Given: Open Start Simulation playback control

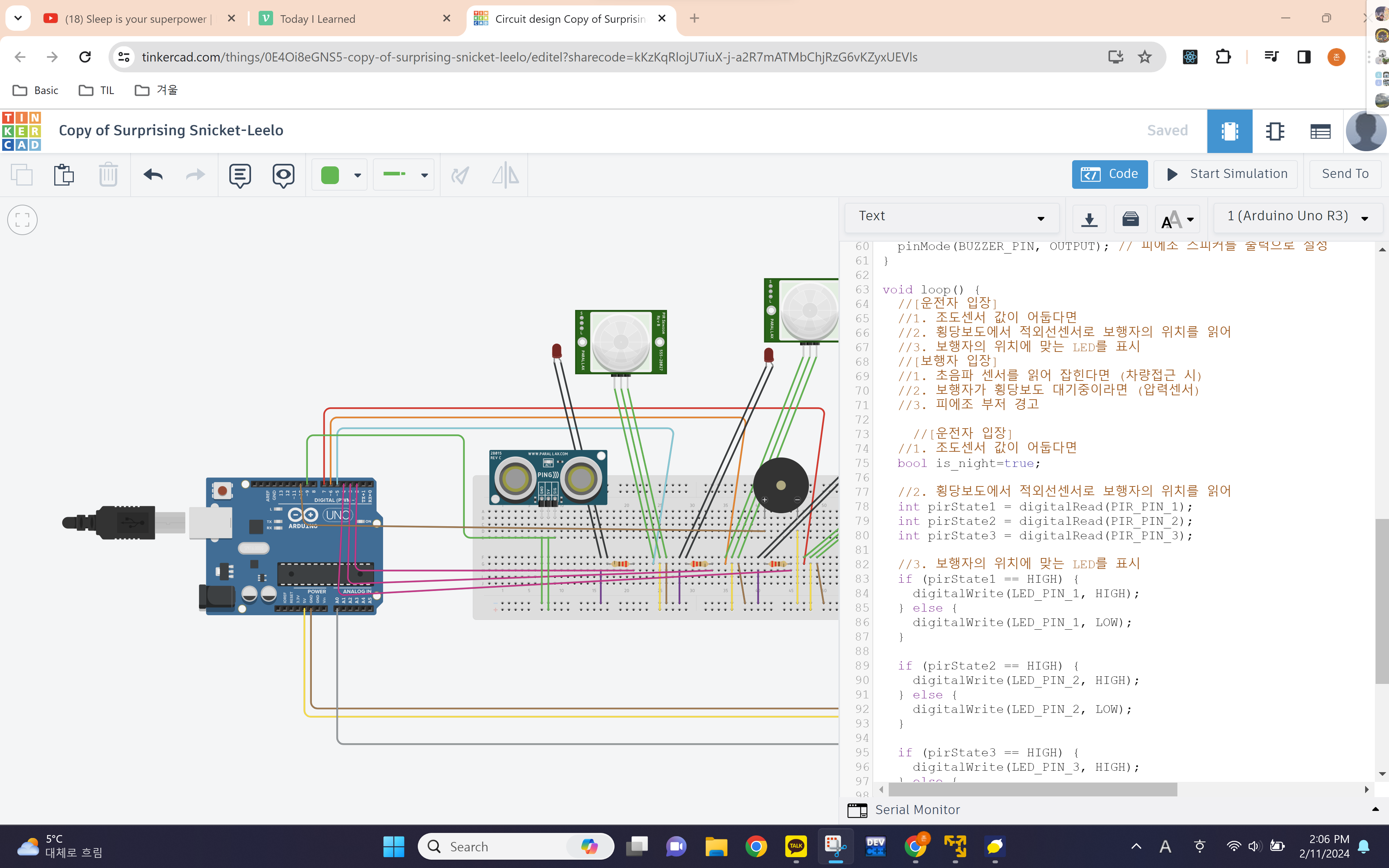Looking at the screenshot, I should 1228,173.
